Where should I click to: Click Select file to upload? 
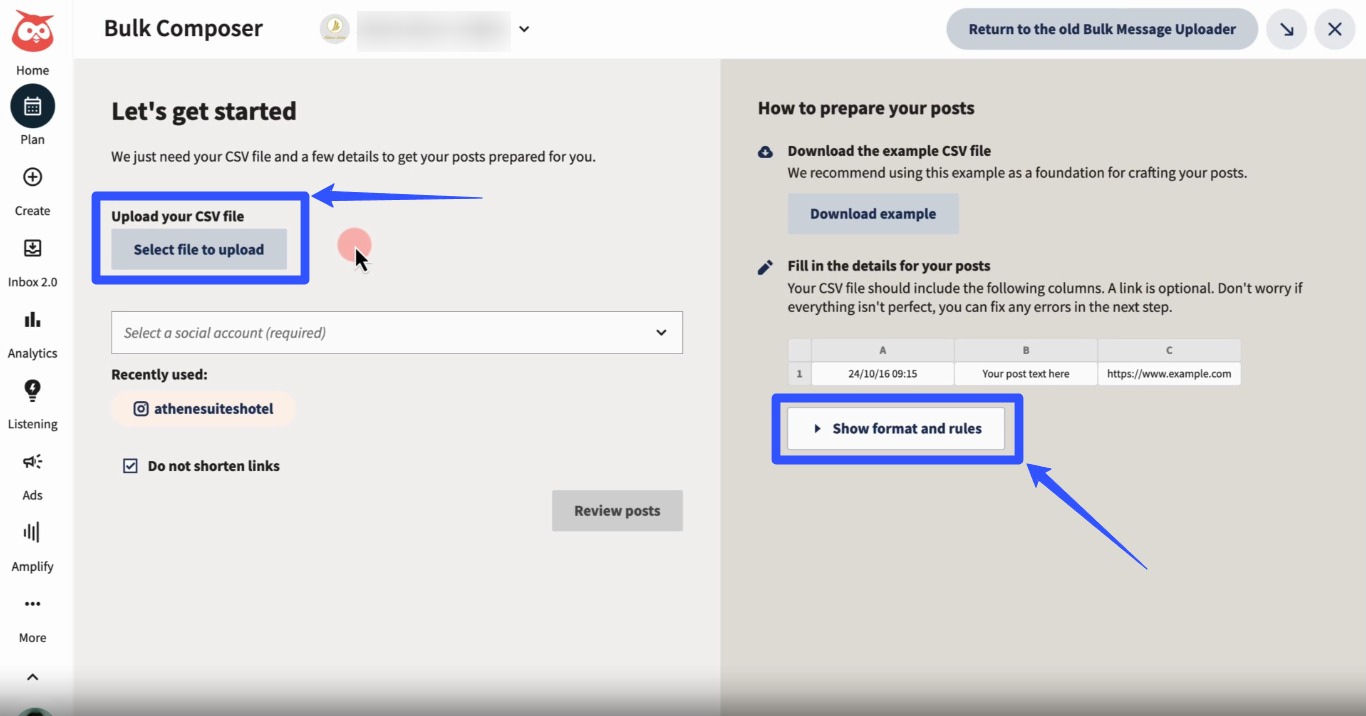tap(197, 249)
